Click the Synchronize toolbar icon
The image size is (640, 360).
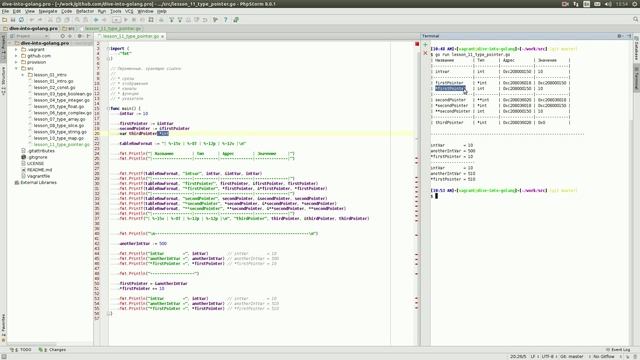(21, 20)
